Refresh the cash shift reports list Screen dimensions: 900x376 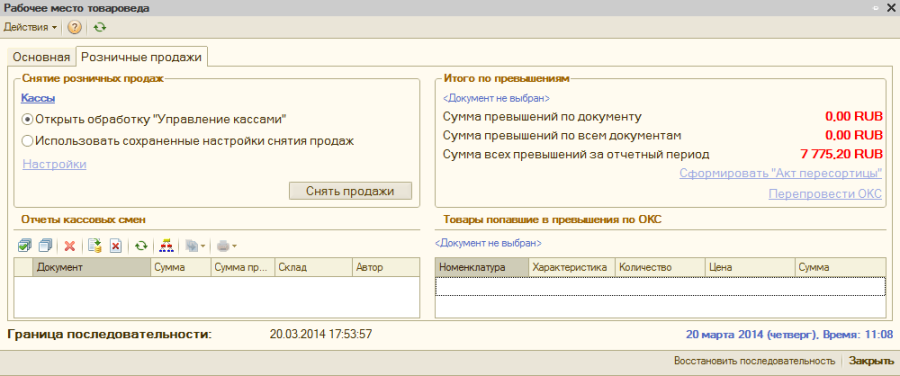141,246
